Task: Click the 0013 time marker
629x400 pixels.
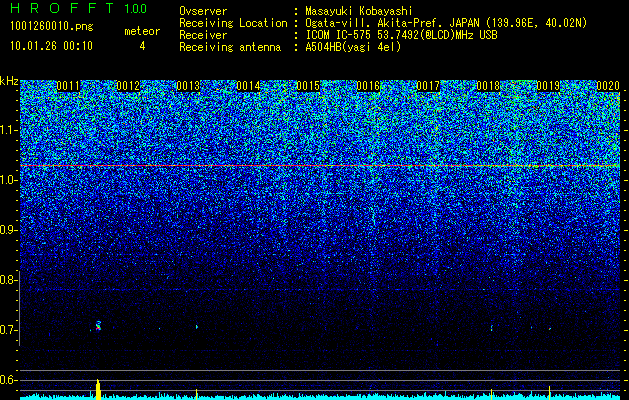Action: point(188,86)
